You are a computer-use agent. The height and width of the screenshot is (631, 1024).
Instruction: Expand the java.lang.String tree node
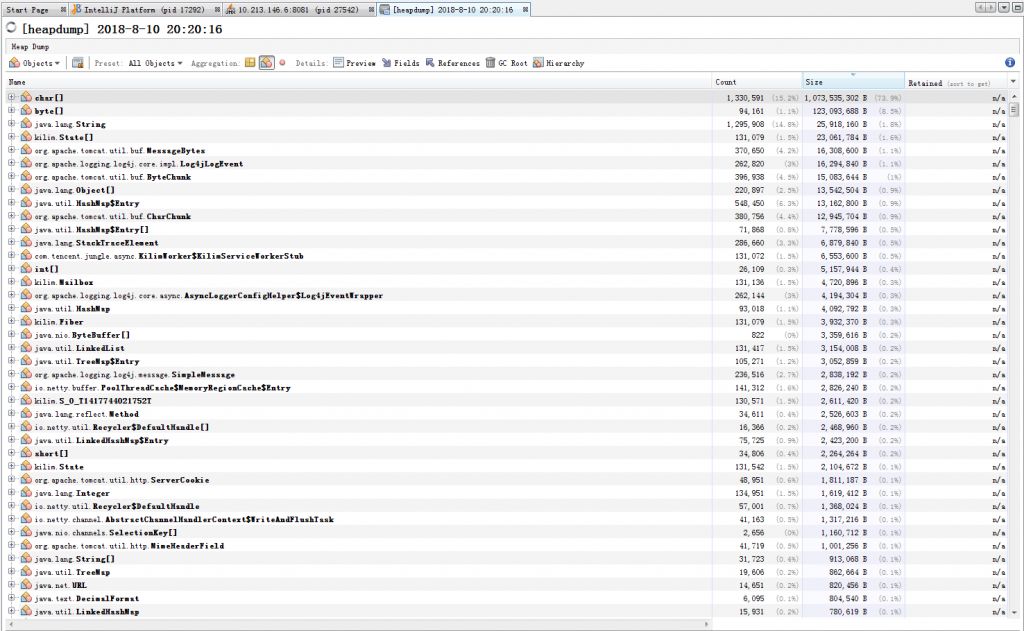click(12, 124)
